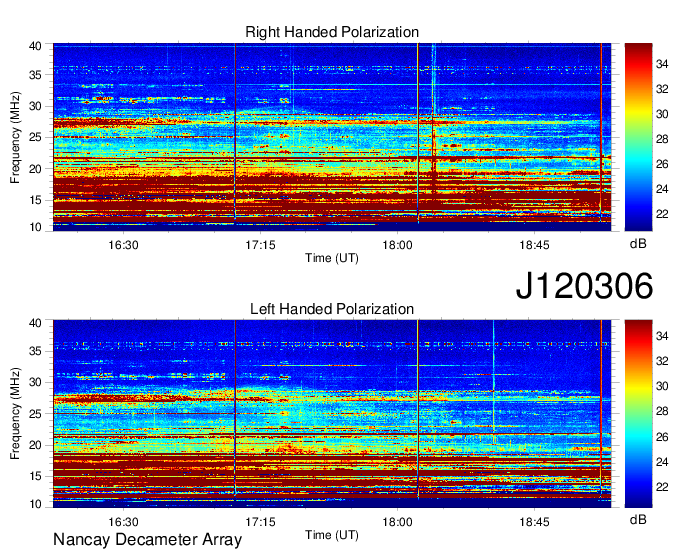Image resolution: width=680 pixels, height=552 pixels.
Task: Click the "Left Handed Polarization" plot title
Action: click(x=332, y=309)
